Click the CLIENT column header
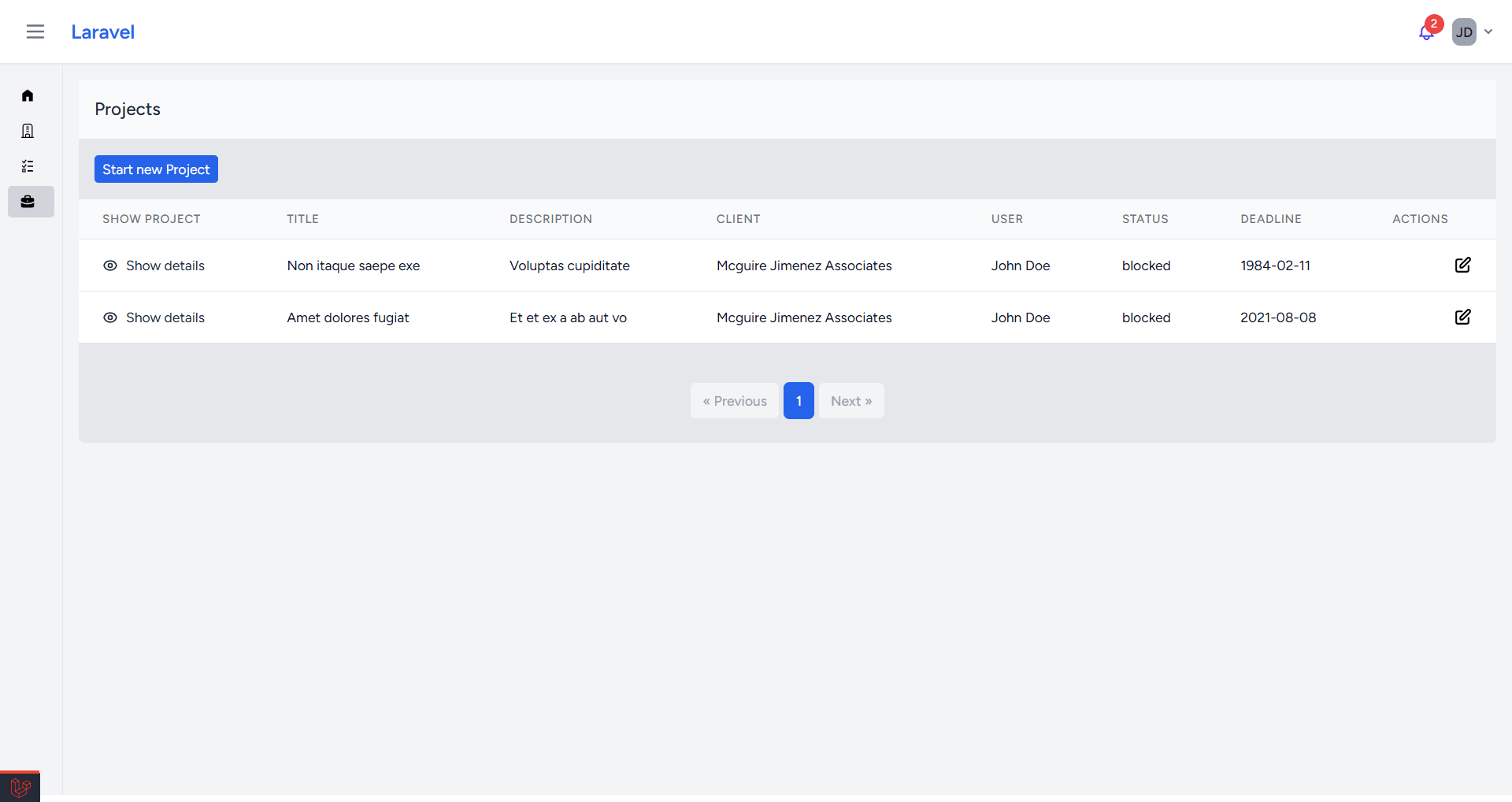This screenshot has width=1512, height=802. point(738,219)
